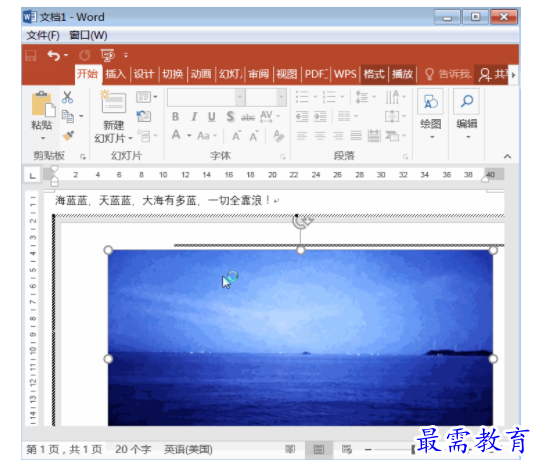Toggle Bold formatting

[175, 117]
